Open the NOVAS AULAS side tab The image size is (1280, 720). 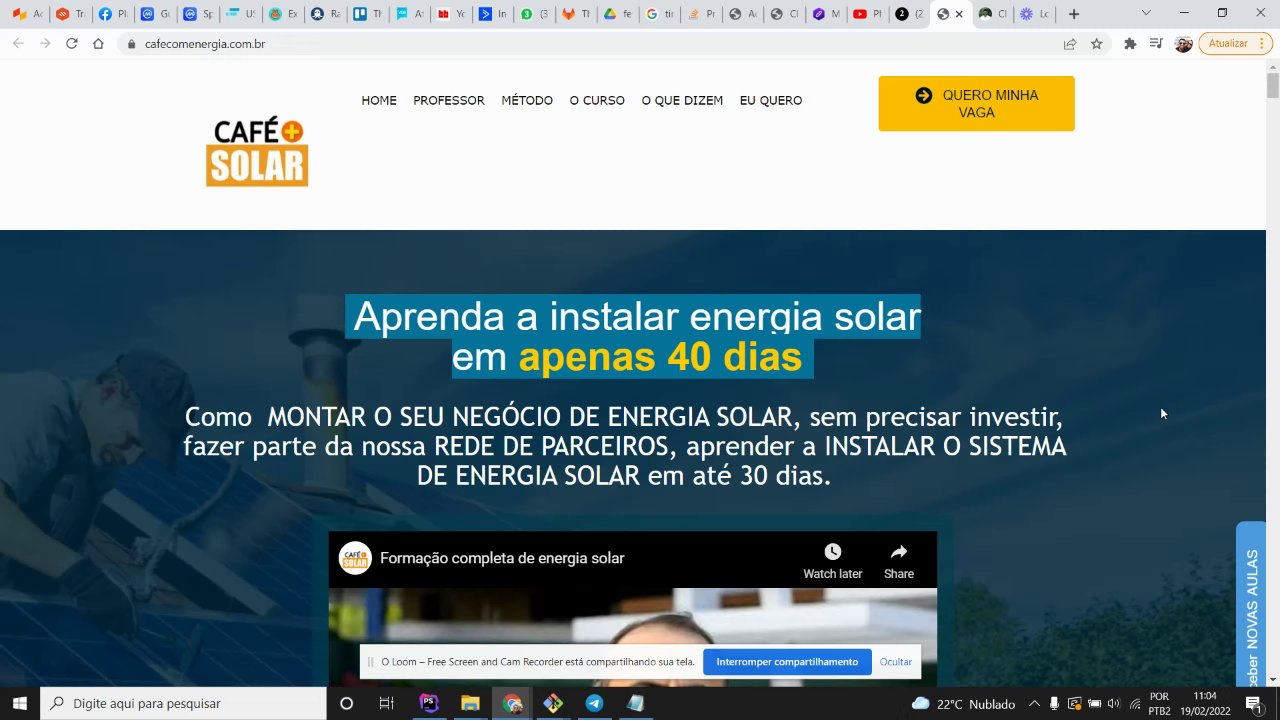click(1251, 604)
